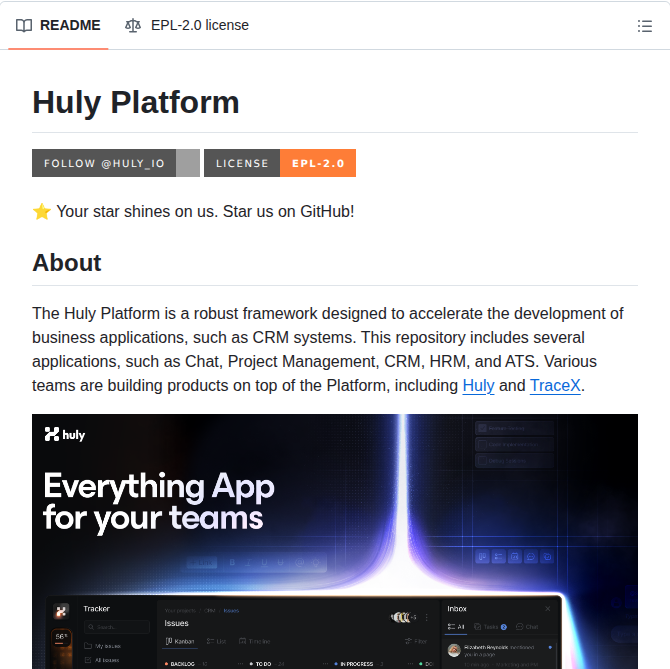Click the Tracker label in the banner
The image size is (670, 669).
[97, 609]
